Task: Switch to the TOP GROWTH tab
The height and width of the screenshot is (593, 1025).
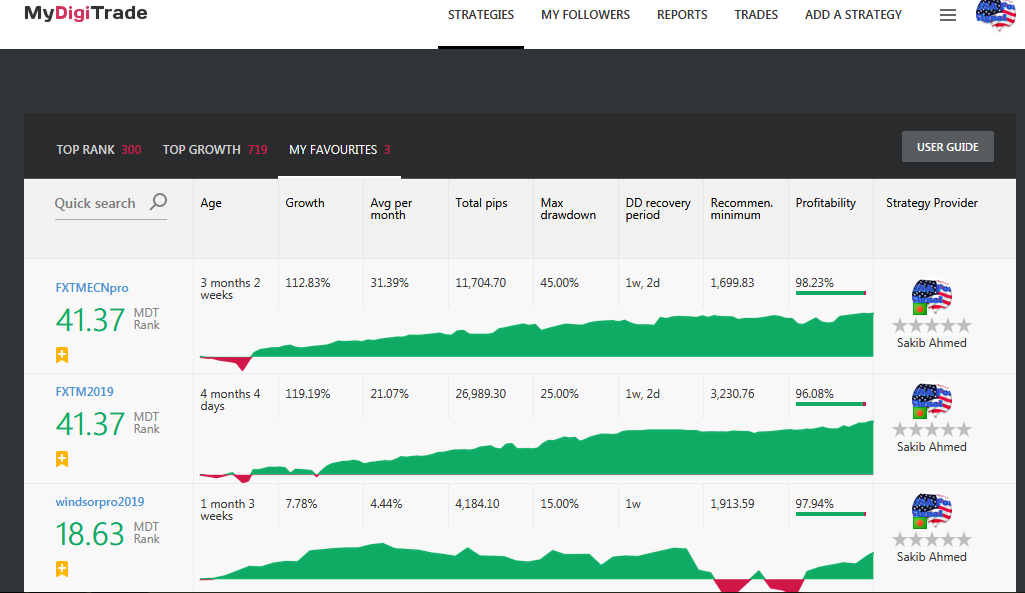Action: (215, 150)
